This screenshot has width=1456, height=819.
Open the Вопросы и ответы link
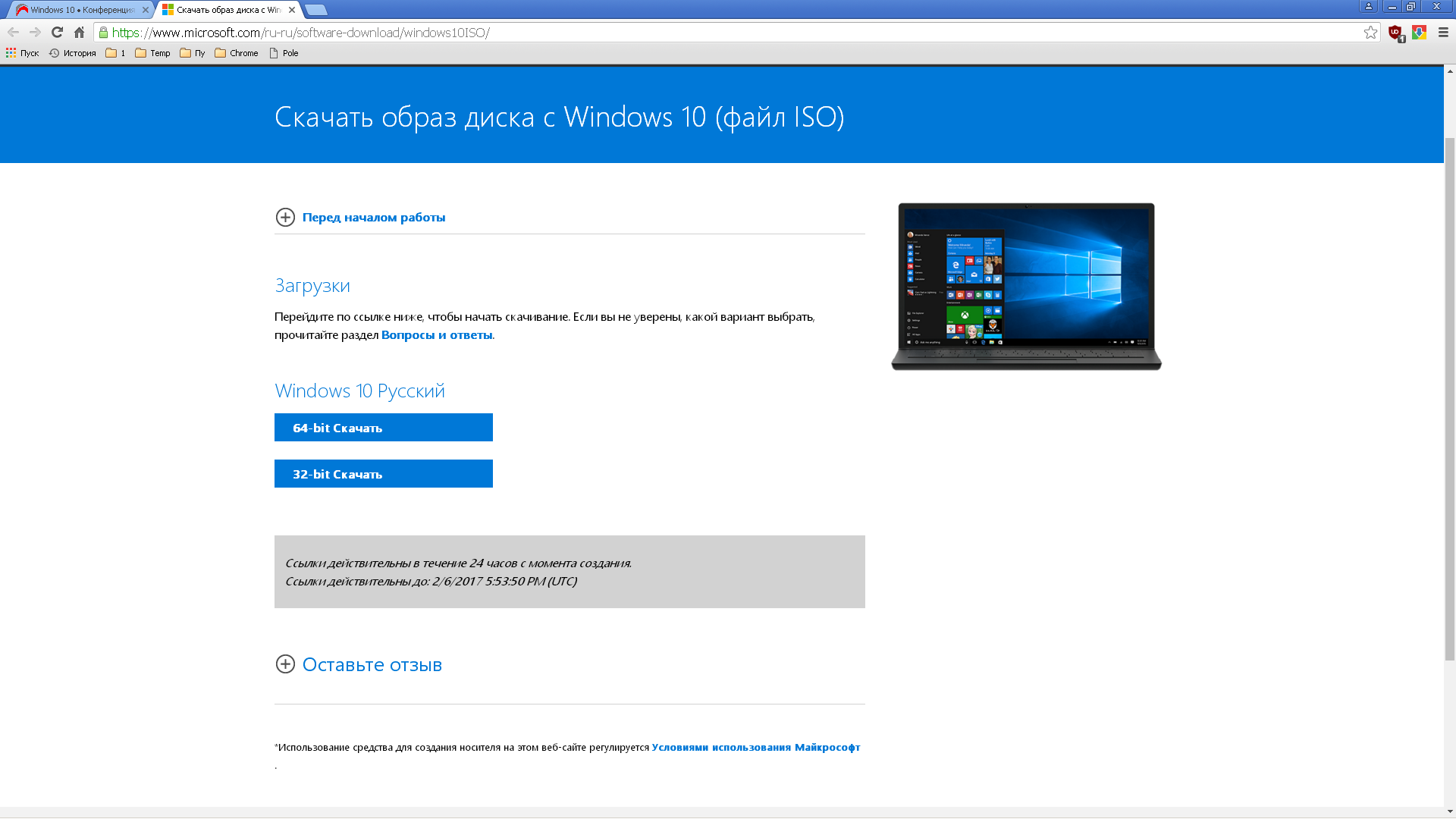point(437,335)
